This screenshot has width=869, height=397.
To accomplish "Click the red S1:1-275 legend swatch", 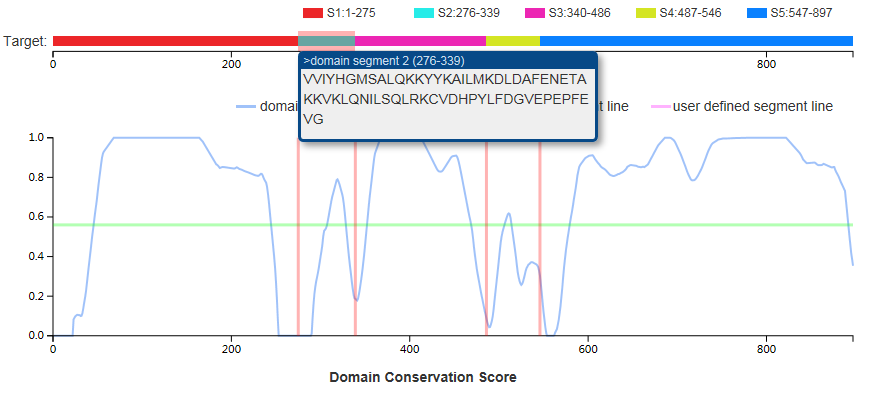I will pos(313,13).
